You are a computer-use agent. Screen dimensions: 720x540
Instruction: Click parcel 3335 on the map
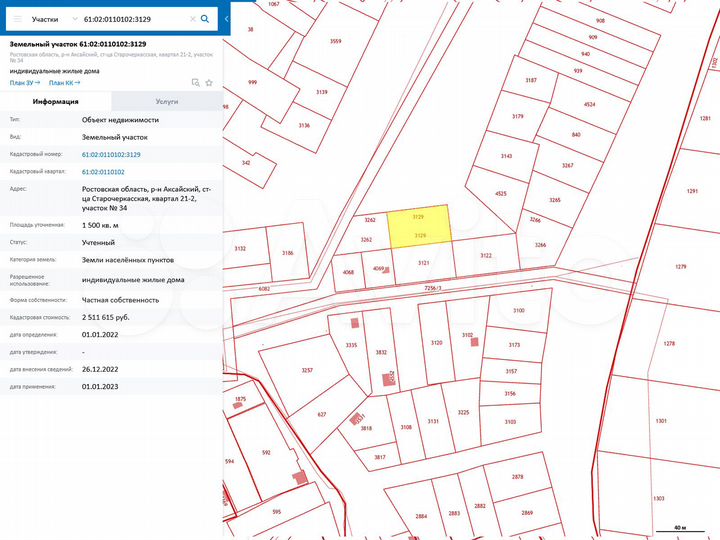(351, 345)
